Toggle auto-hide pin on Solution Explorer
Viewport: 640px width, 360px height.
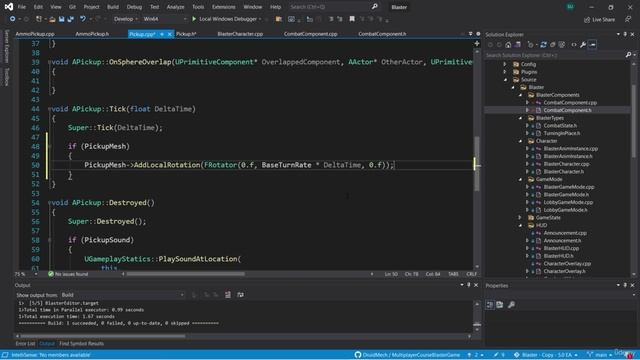click(x=625, y=34)
